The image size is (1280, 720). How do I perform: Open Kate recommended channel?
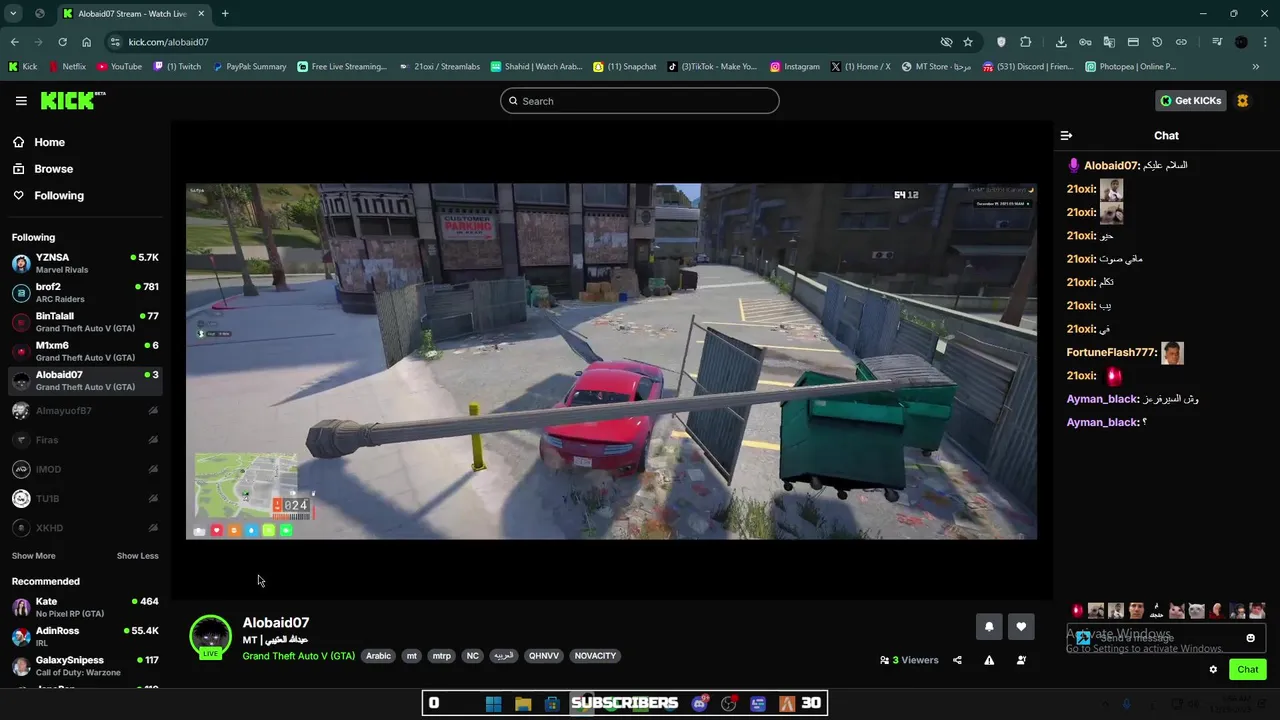pos(85,608)
